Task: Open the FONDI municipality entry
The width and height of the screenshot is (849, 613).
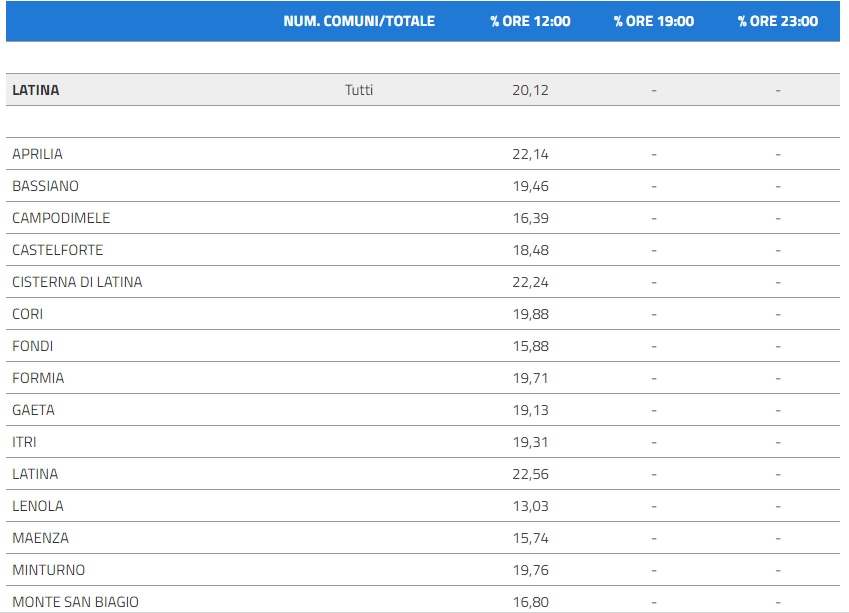Action: [x=32, y=346]
